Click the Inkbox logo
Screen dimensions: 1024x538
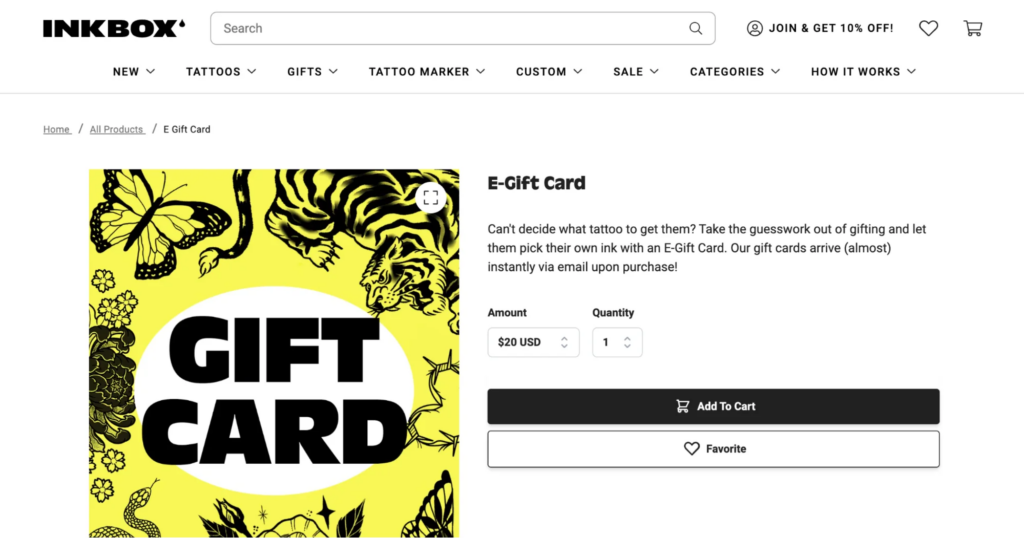[114, 28]
